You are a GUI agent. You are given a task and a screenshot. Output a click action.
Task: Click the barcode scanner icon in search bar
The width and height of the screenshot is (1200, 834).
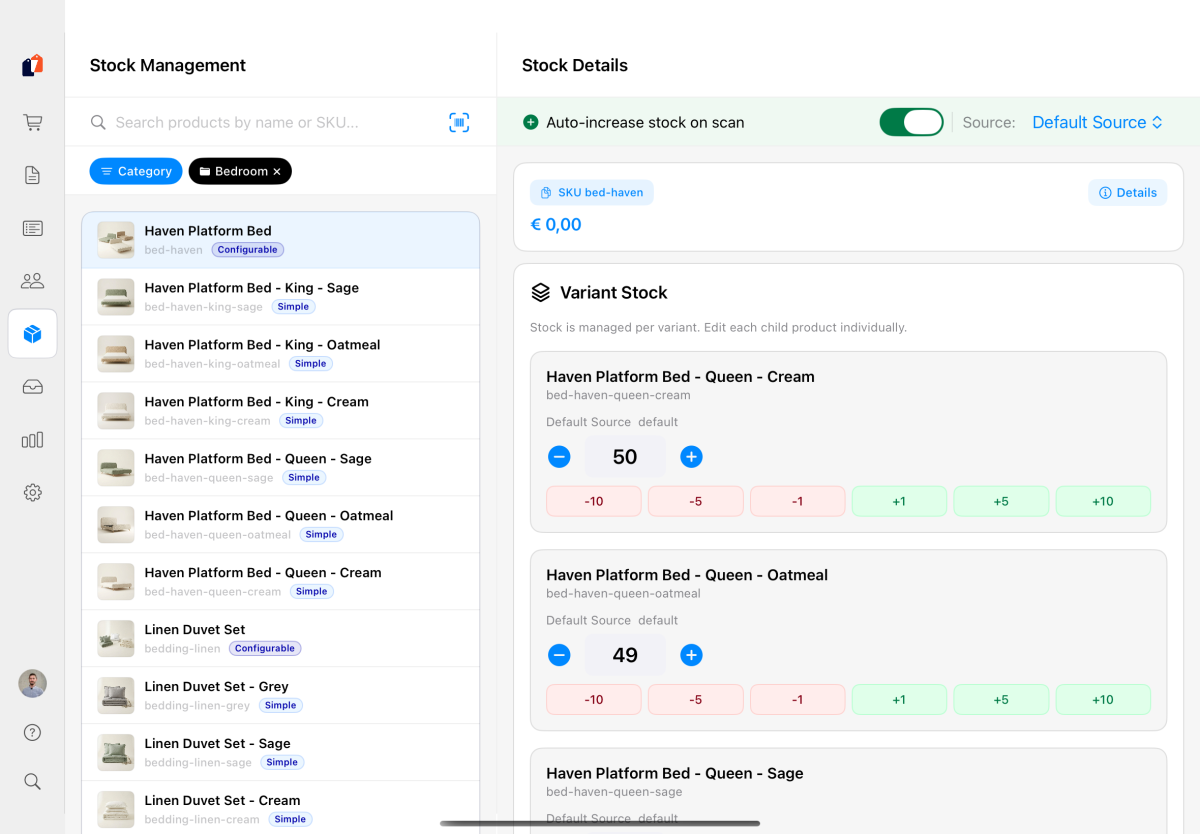click(x=459, y=122)
